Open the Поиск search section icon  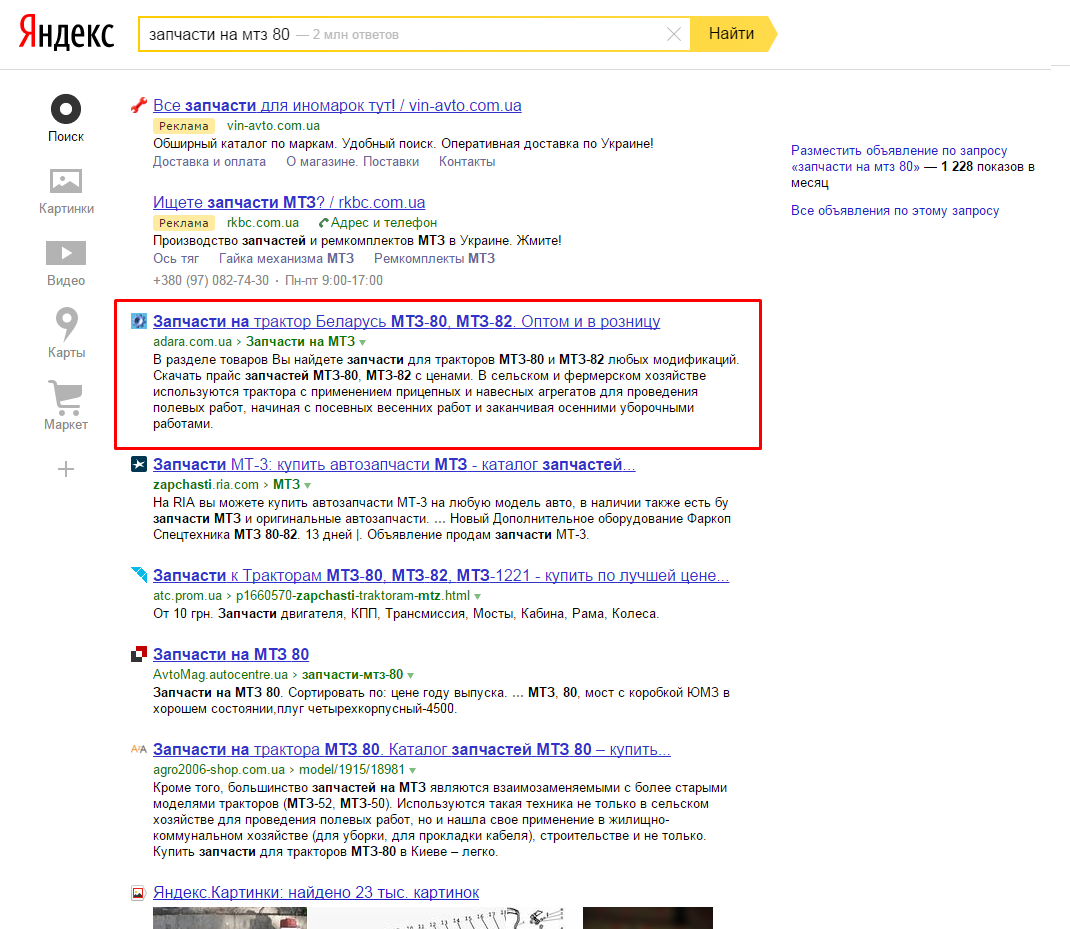click(x=66, y=109)
